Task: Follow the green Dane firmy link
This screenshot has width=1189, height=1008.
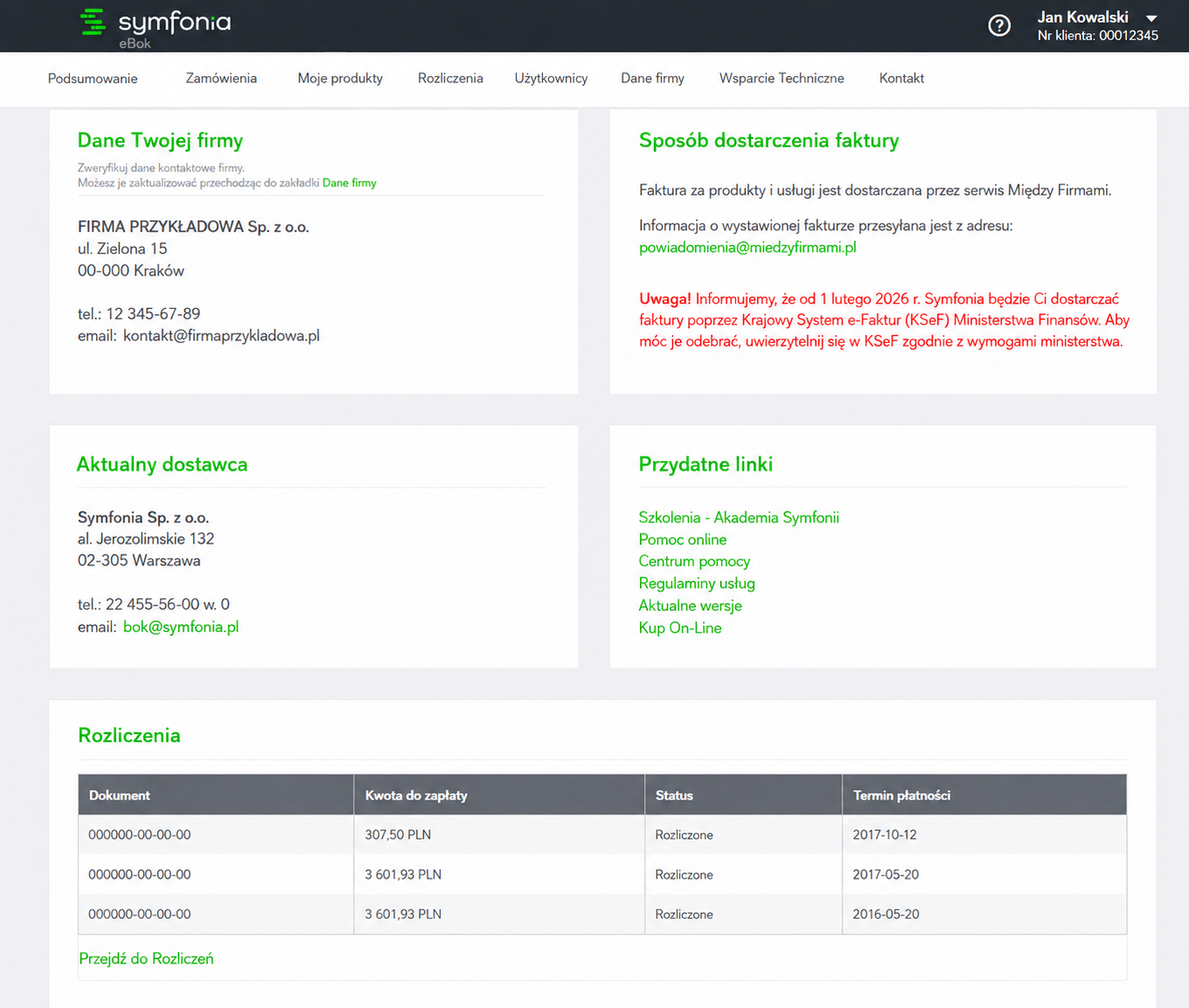Action: tap(349, 183)
